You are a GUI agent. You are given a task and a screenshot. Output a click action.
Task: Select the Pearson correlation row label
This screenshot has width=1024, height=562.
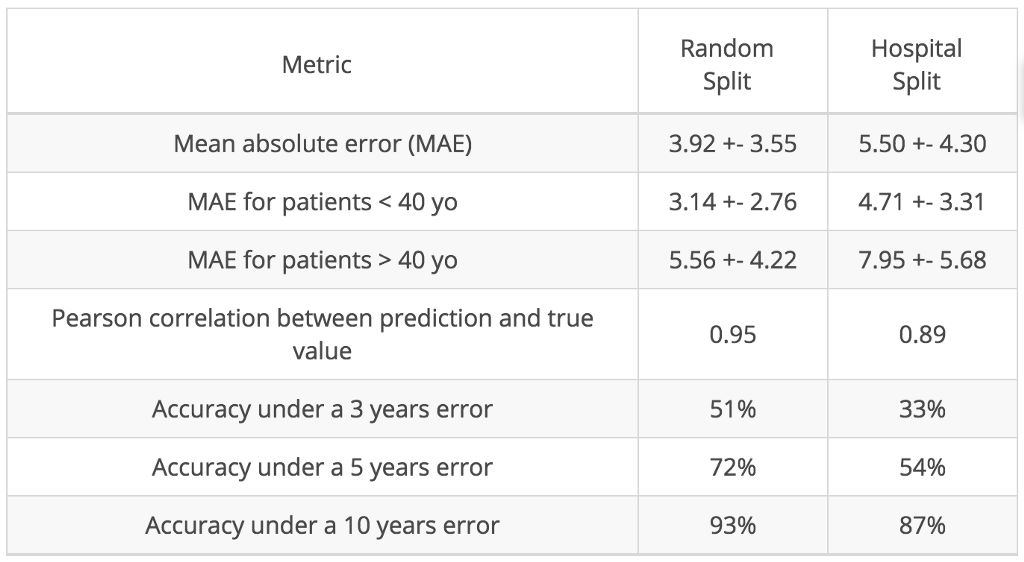click(x=322, y=334)
